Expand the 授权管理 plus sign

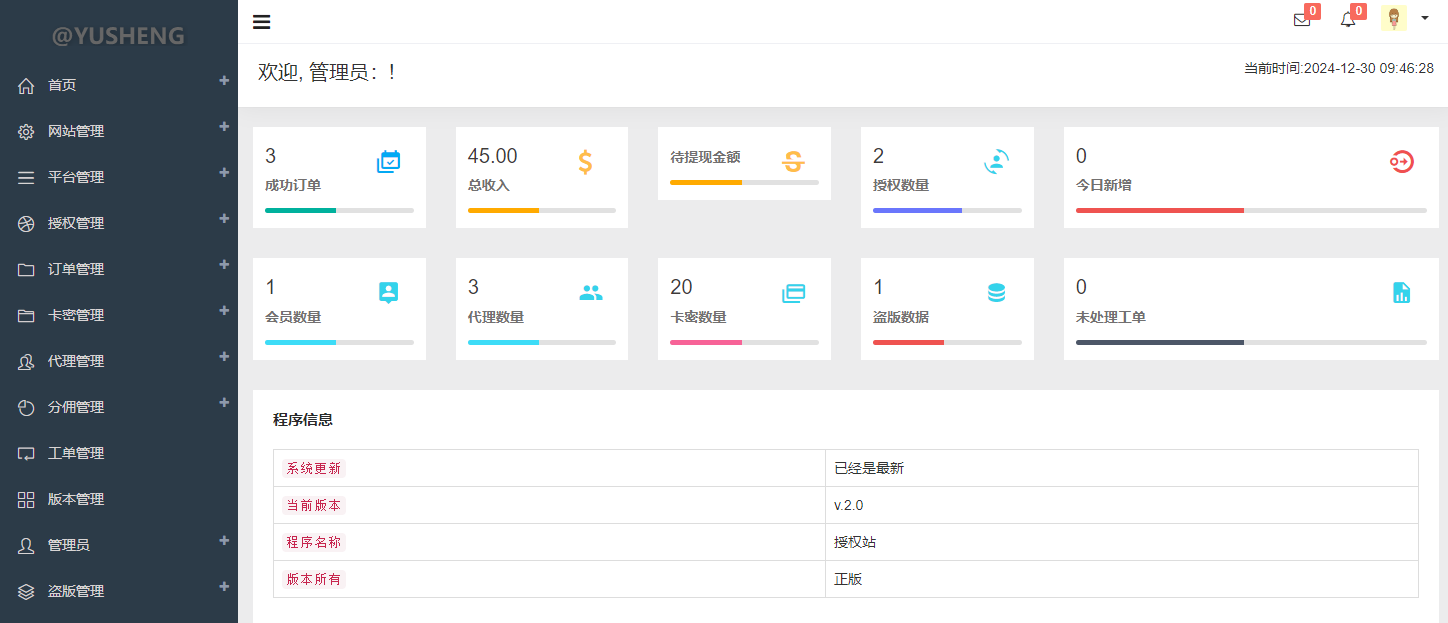click(224, 219)
